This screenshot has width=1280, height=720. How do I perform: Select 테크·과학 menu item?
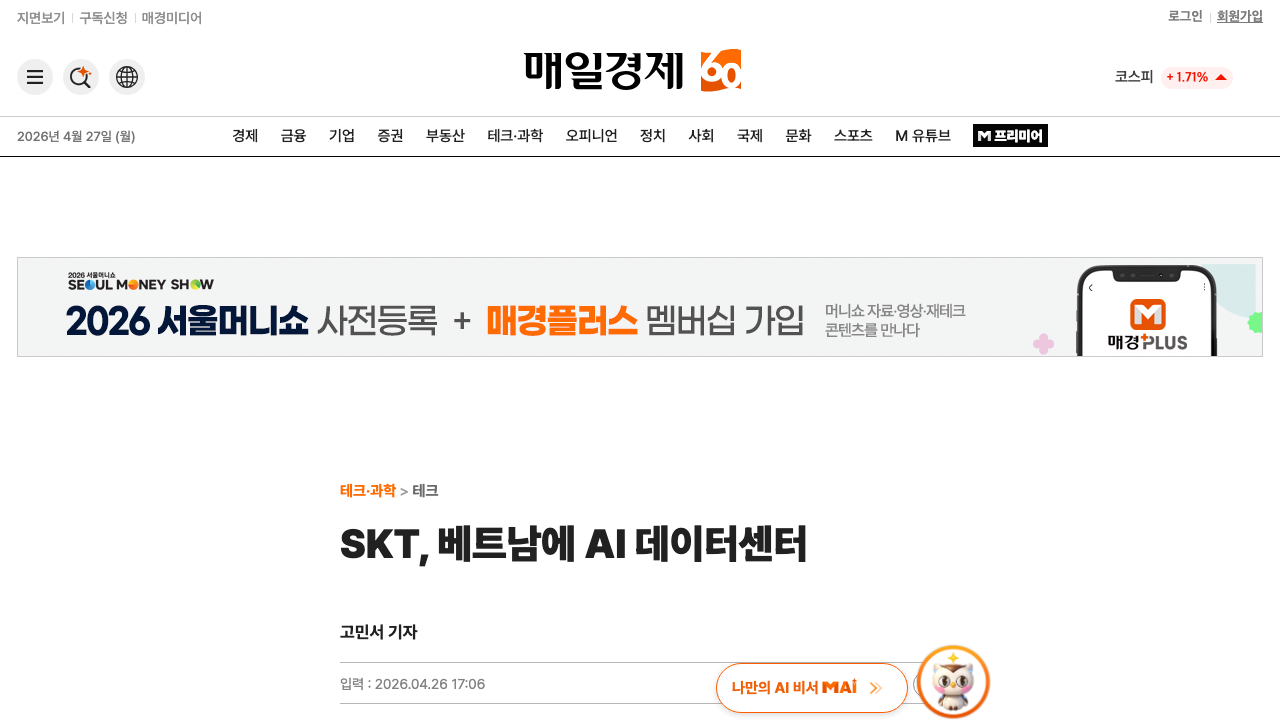[x=515, y=136]
